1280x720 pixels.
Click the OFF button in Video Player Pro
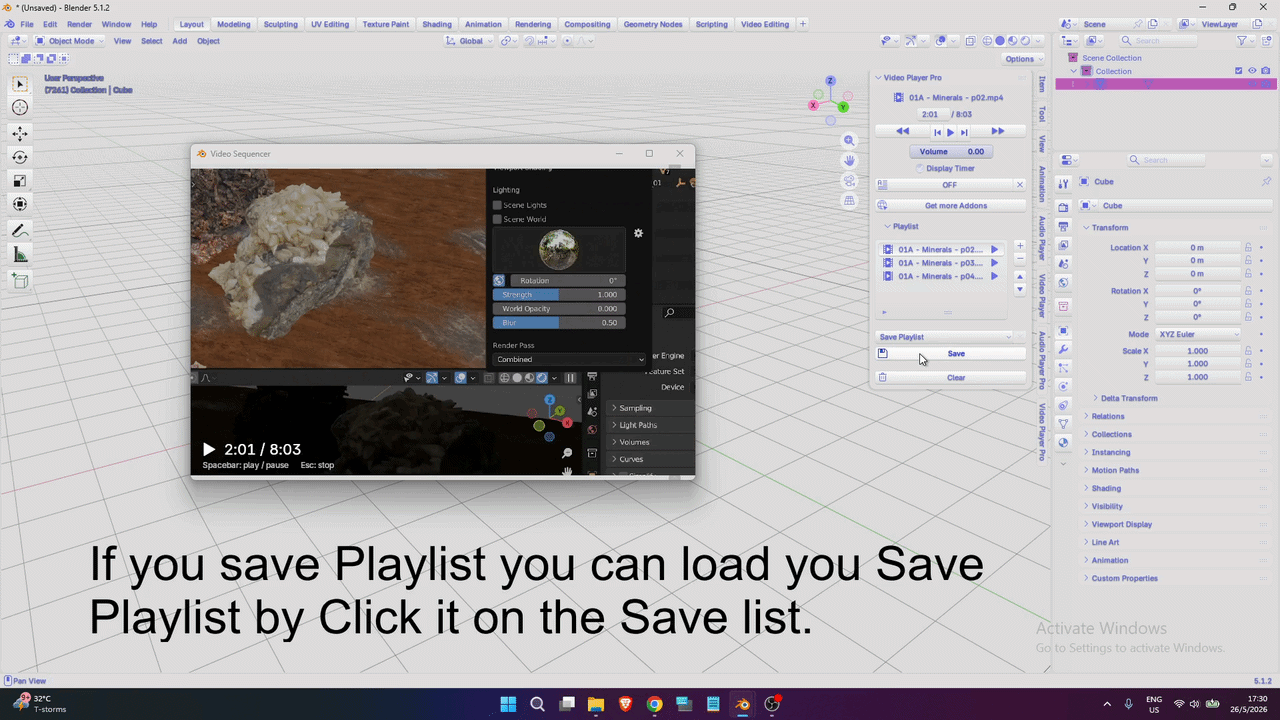point(945,185)
